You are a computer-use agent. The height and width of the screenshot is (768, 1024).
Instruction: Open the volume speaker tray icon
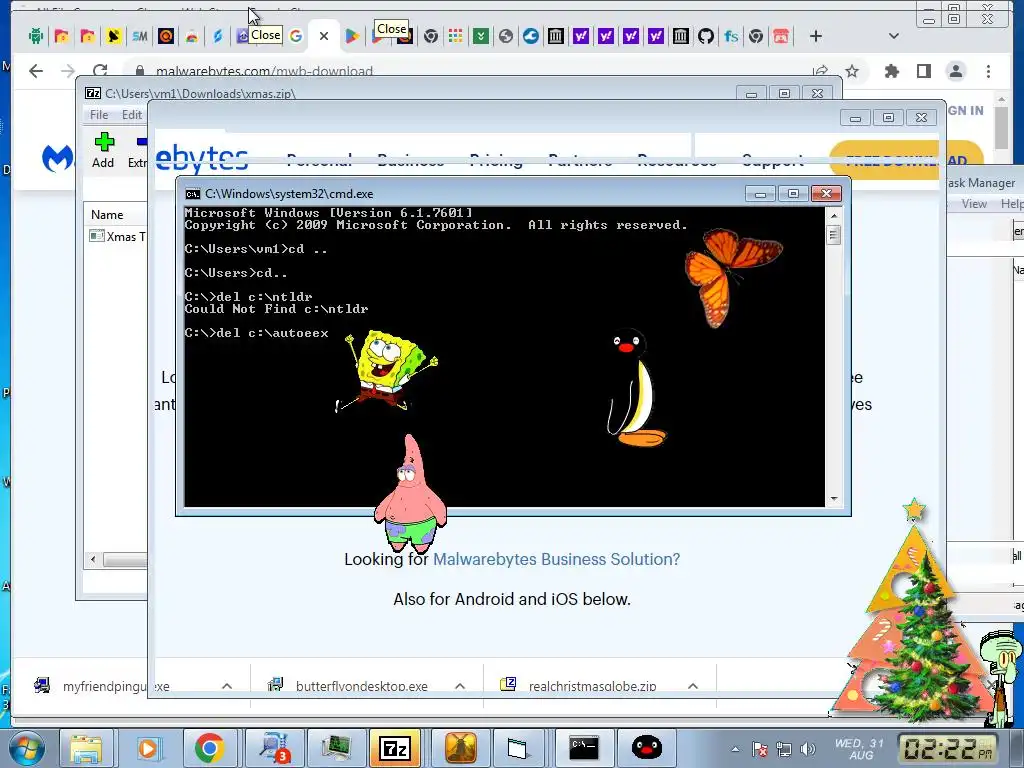[x=808, y=749]
